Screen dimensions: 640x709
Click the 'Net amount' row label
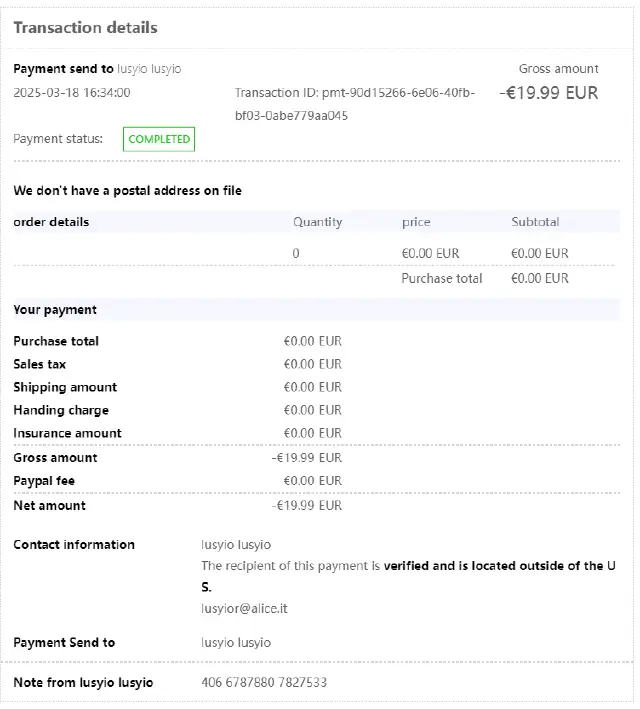coord(49,505)
